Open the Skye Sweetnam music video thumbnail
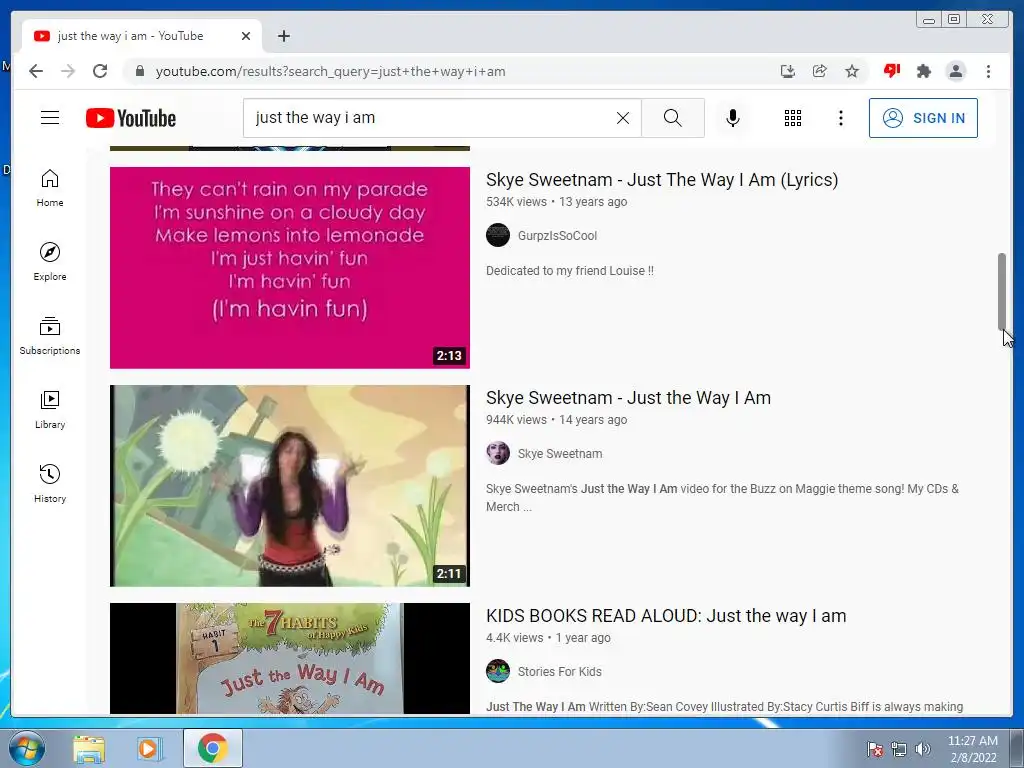This screenshot has height=768, width=1024. click(x=289, y=486)
